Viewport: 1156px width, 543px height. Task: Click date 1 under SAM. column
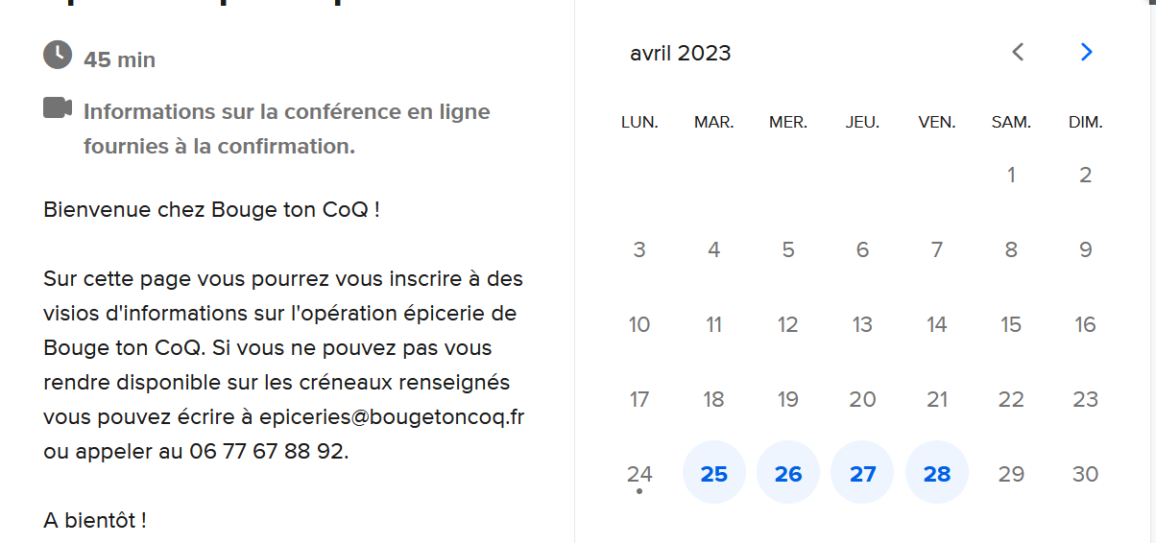(x=1011, y=175)
